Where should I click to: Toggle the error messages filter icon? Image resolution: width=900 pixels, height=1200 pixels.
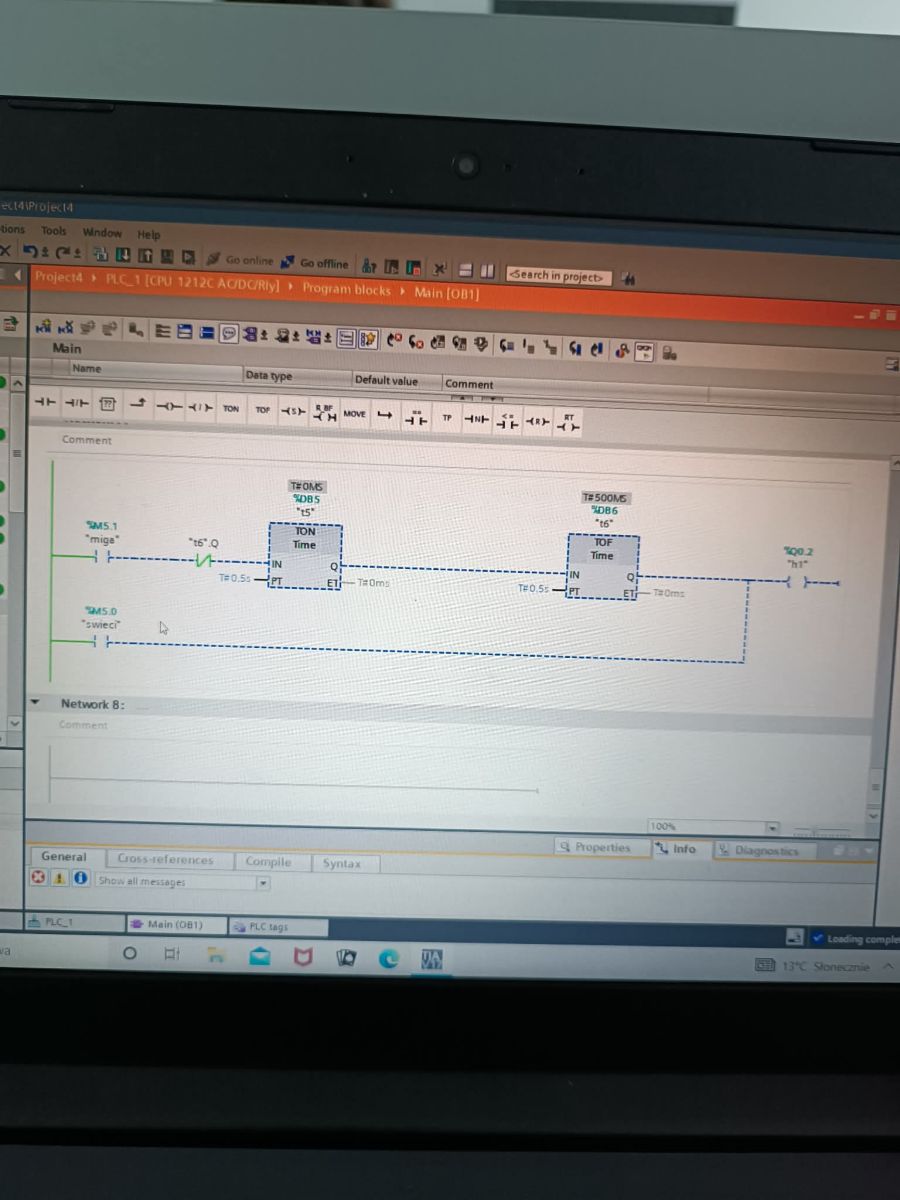[x=39, y=878]
